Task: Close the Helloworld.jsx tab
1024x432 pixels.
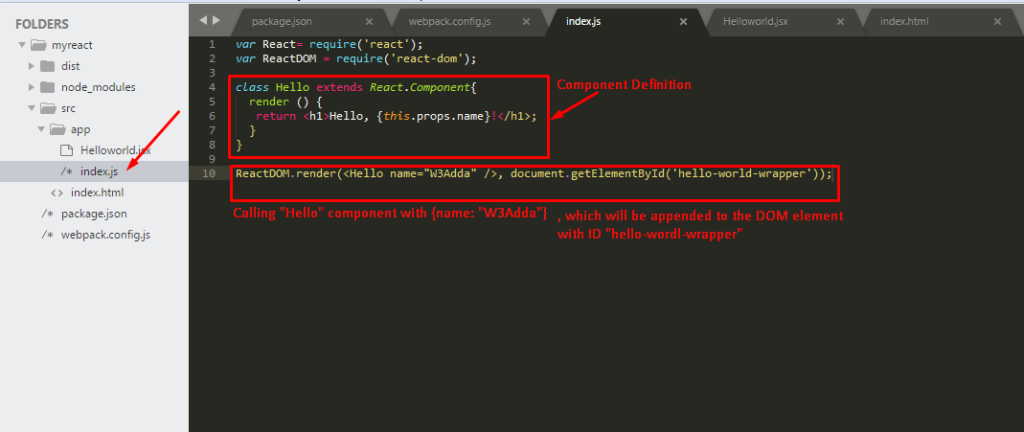Action: [840, 22]
